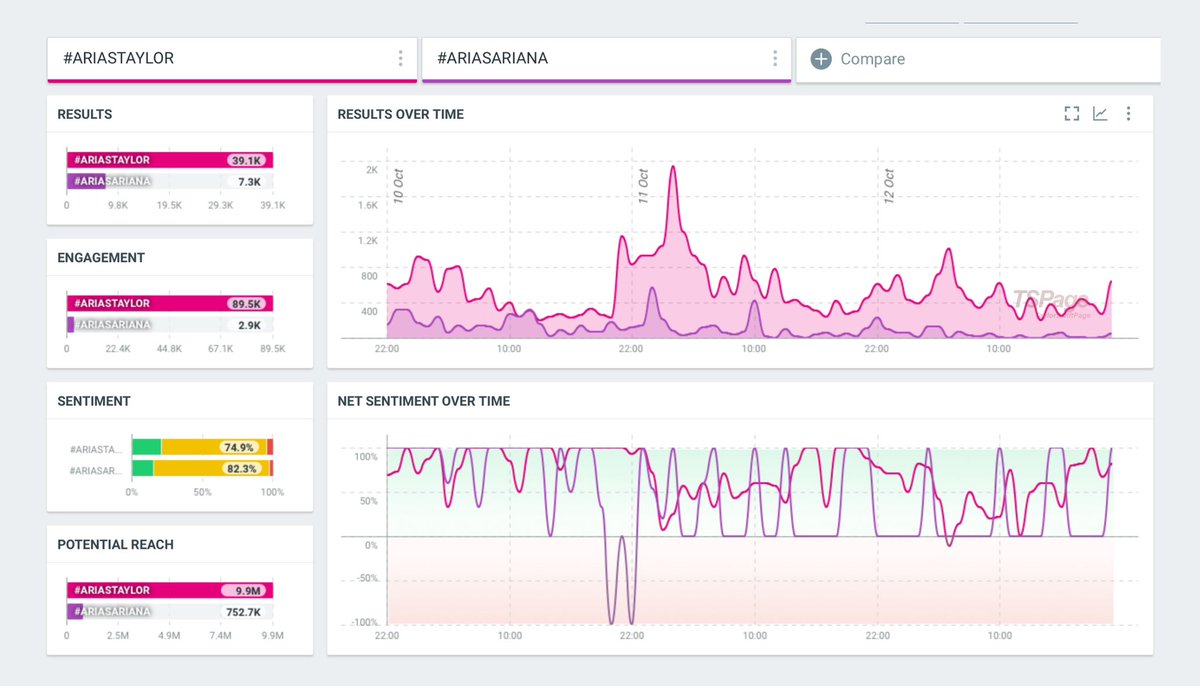1200x686 pixels.
Task: Click the green positive segment of #ARIASTAYLOR sentiment
Action: coord(146,447)
